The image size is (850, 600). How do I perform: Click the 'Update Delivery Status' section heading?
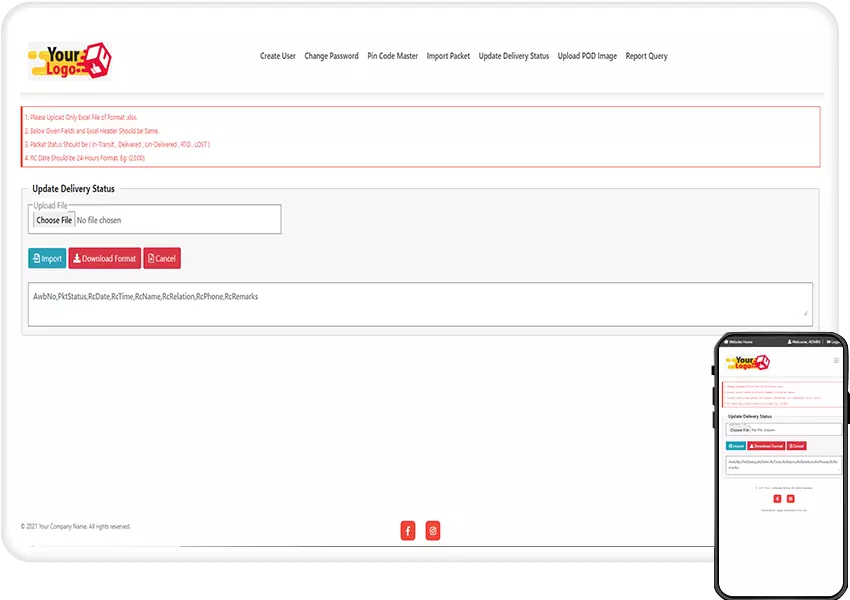73,189
